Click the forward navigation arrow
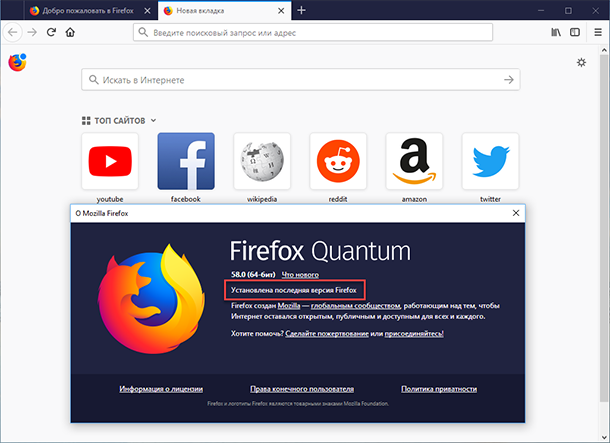The width and height of the screenshot is (610, 443). point(32,32)
